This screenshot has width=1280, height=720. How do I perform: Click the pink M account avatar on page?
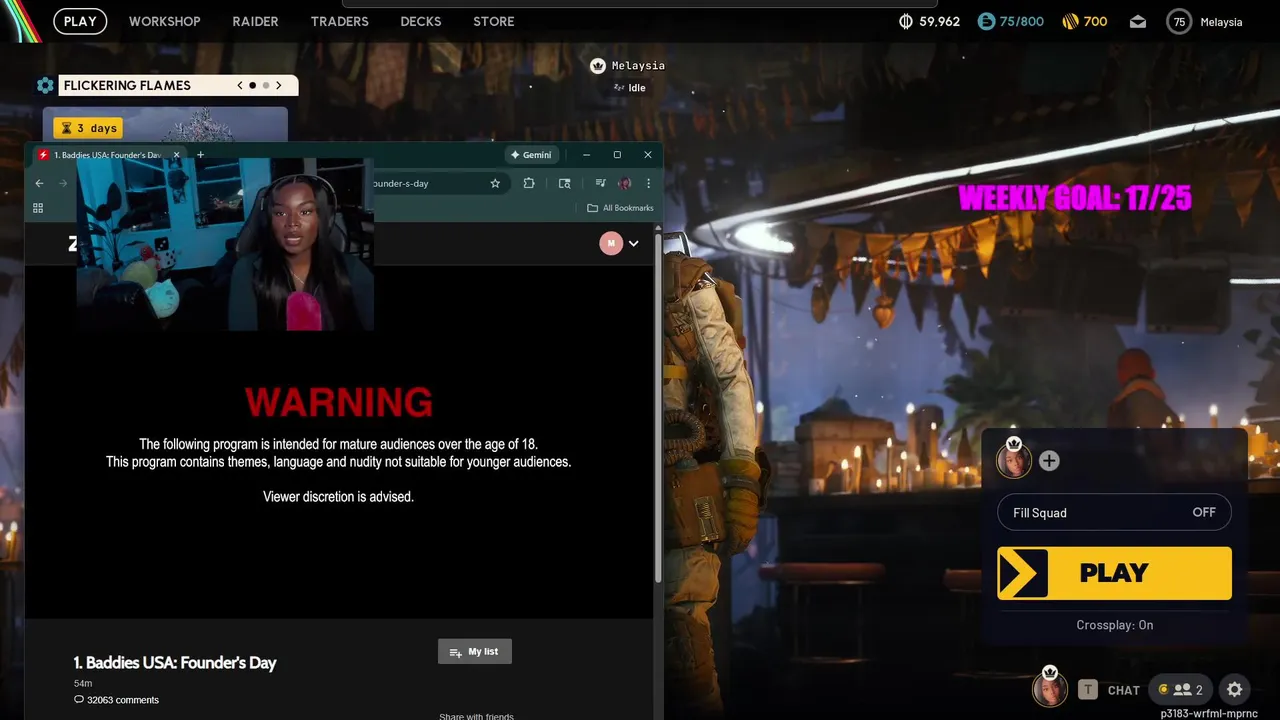611,243
